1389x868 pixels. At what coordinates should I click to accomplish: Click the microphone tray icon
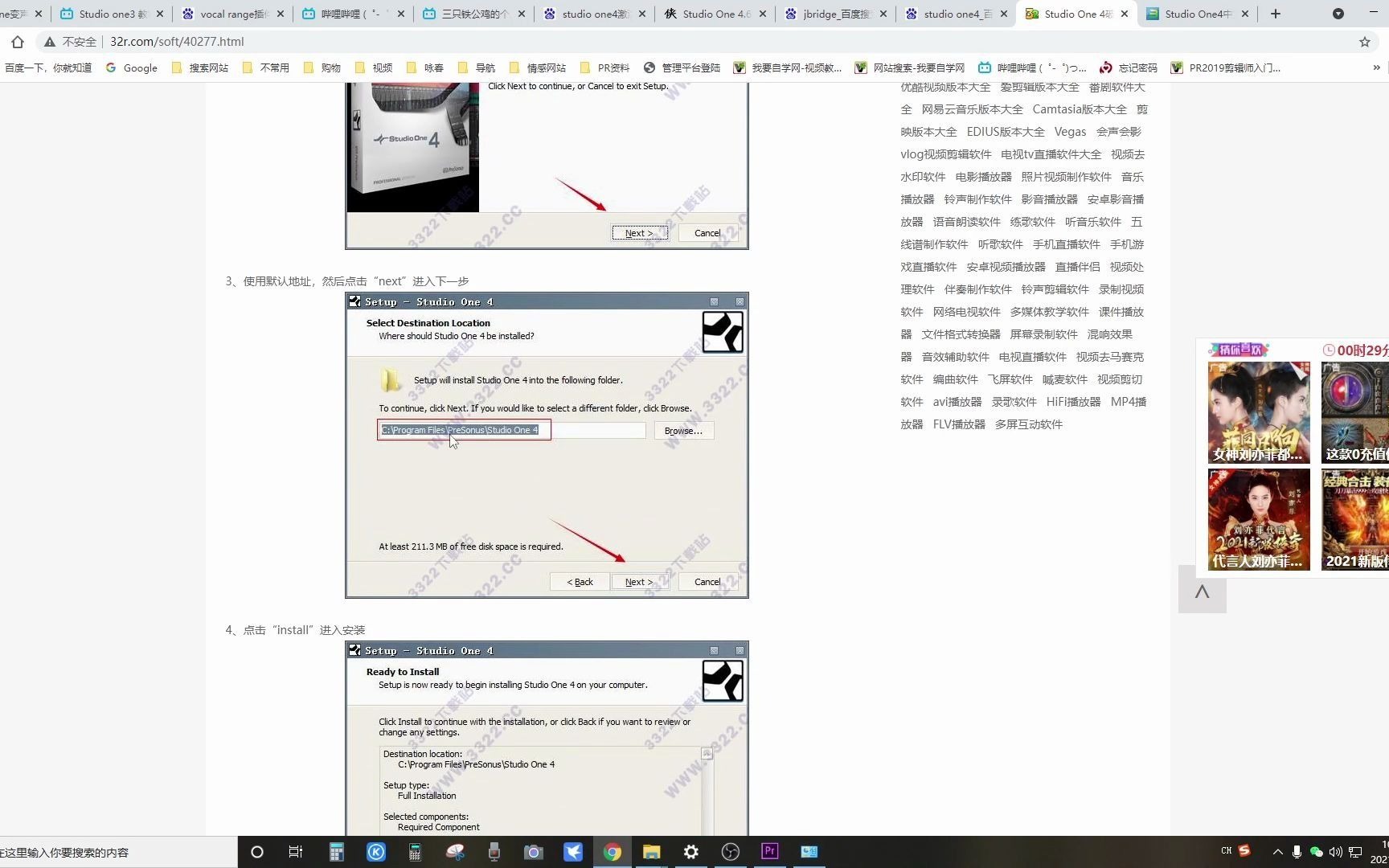(1297, 852)
